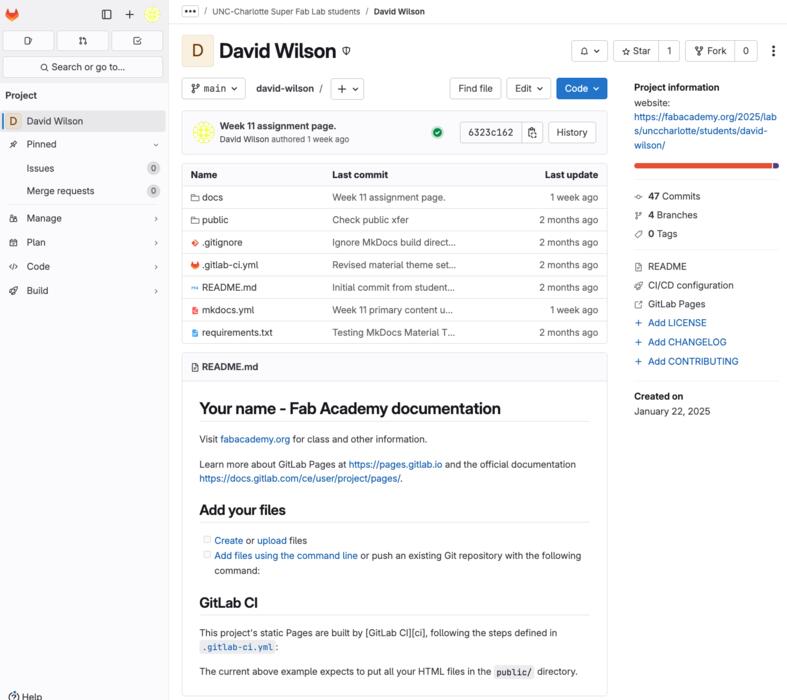Toggle the sidebar collapse icon
This screenshot has height=700, width=787.
pos(106,15)
